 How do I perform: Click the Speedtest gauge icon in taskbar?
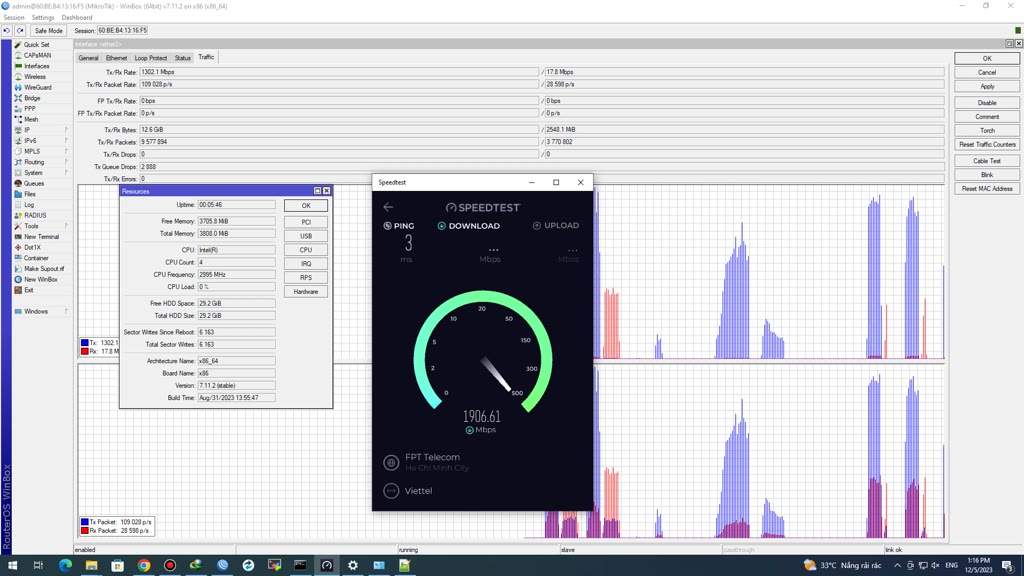(326, 565)
